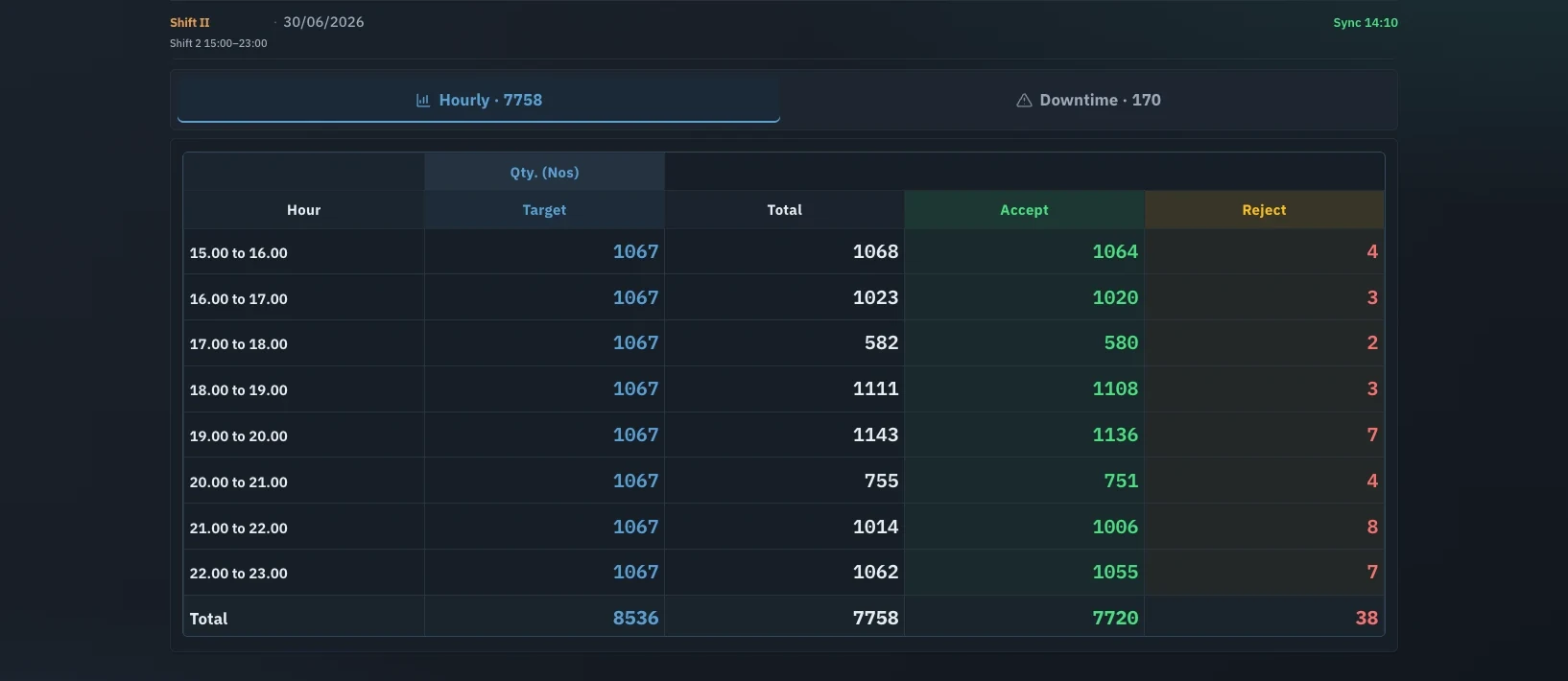The width and height of the screenshot is (1568, 681).
Task: Click total value 582
Action: 882,342
